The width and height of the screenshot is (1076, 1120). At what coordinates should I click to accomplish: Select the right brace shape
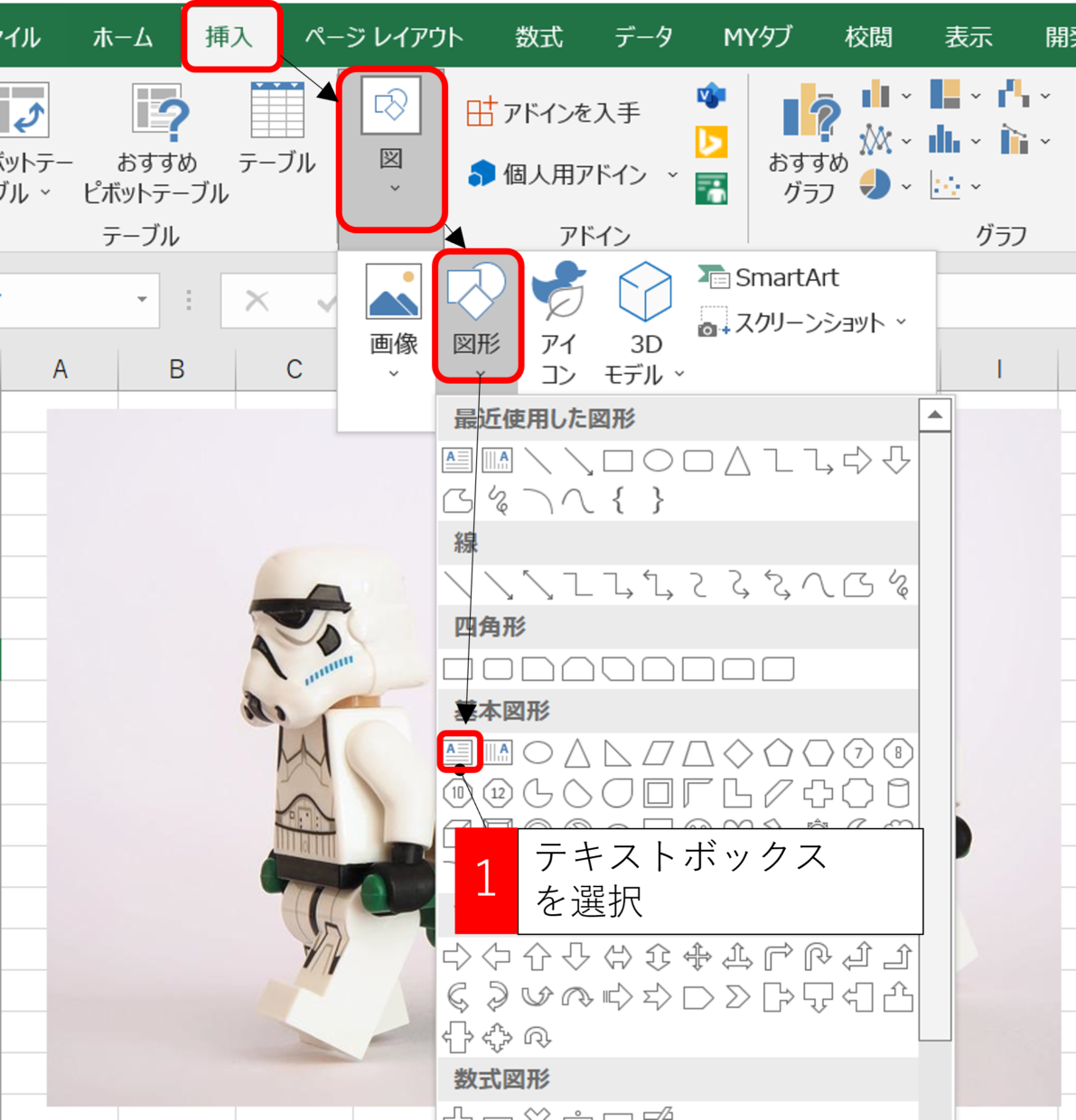[658, 499]
